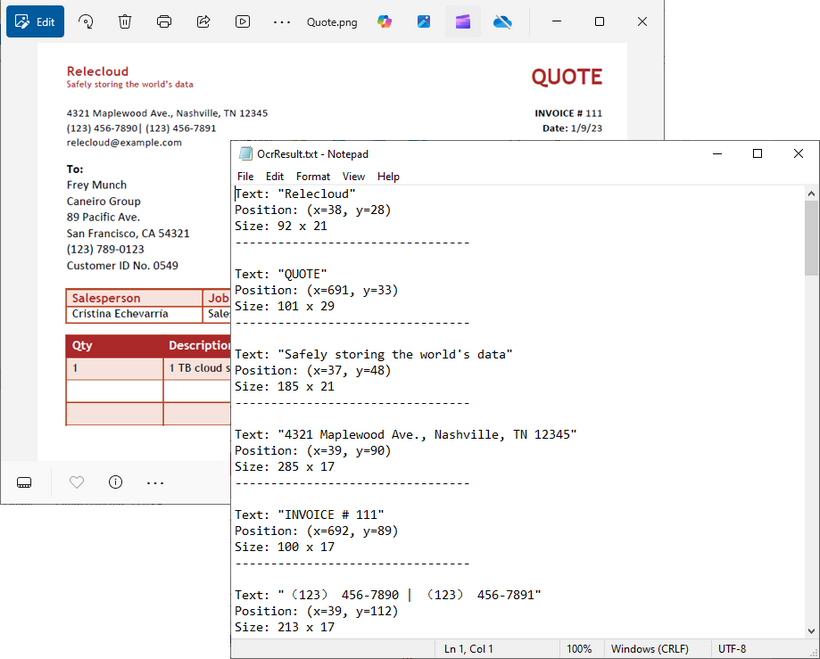Open the colorful Copilot-style designer icon
The image size is (820, 659).
click(x=384, y=21)
